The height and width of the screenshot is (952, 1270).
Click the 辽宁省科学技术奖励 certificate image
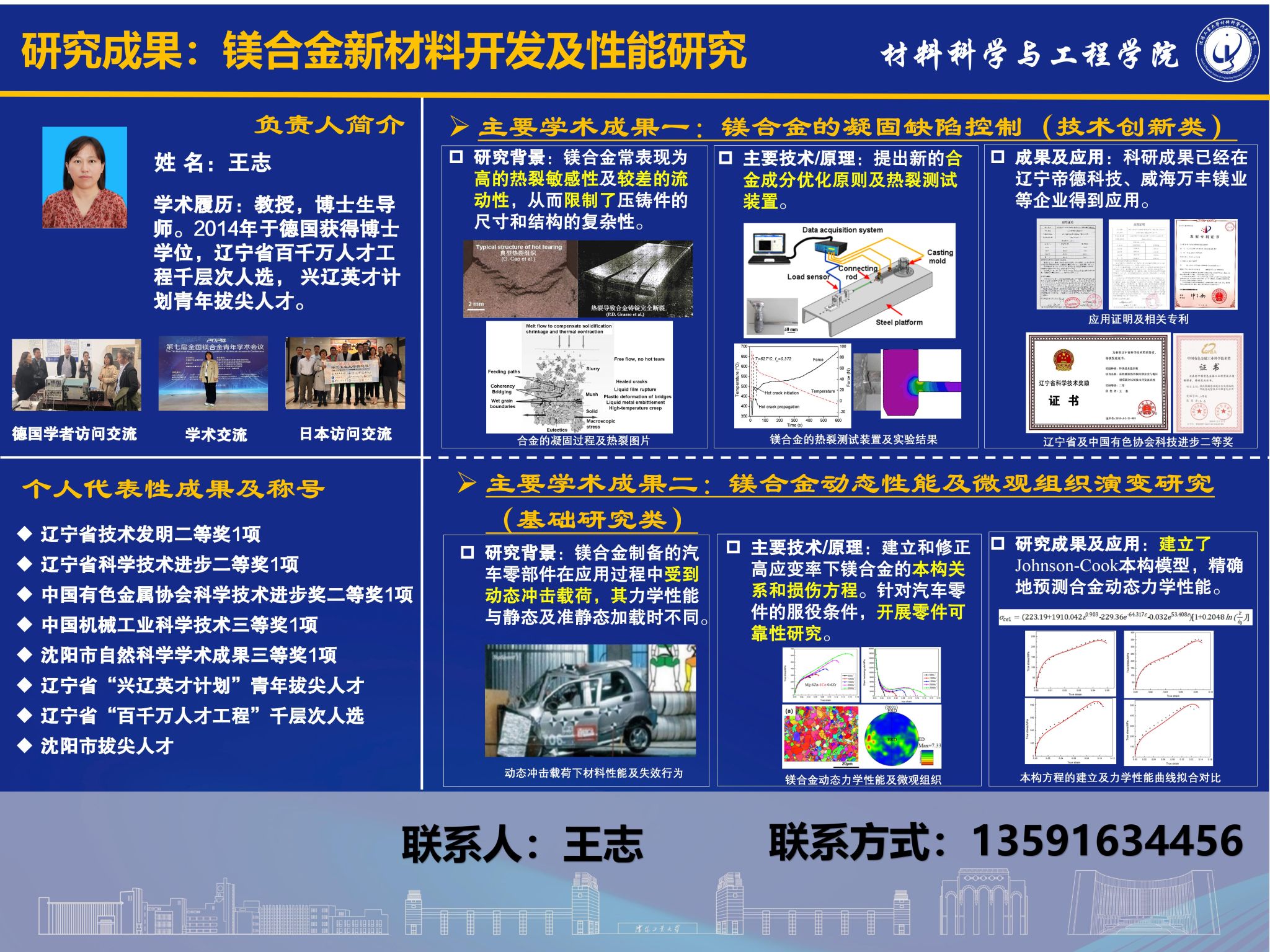tap(1098, 381)
